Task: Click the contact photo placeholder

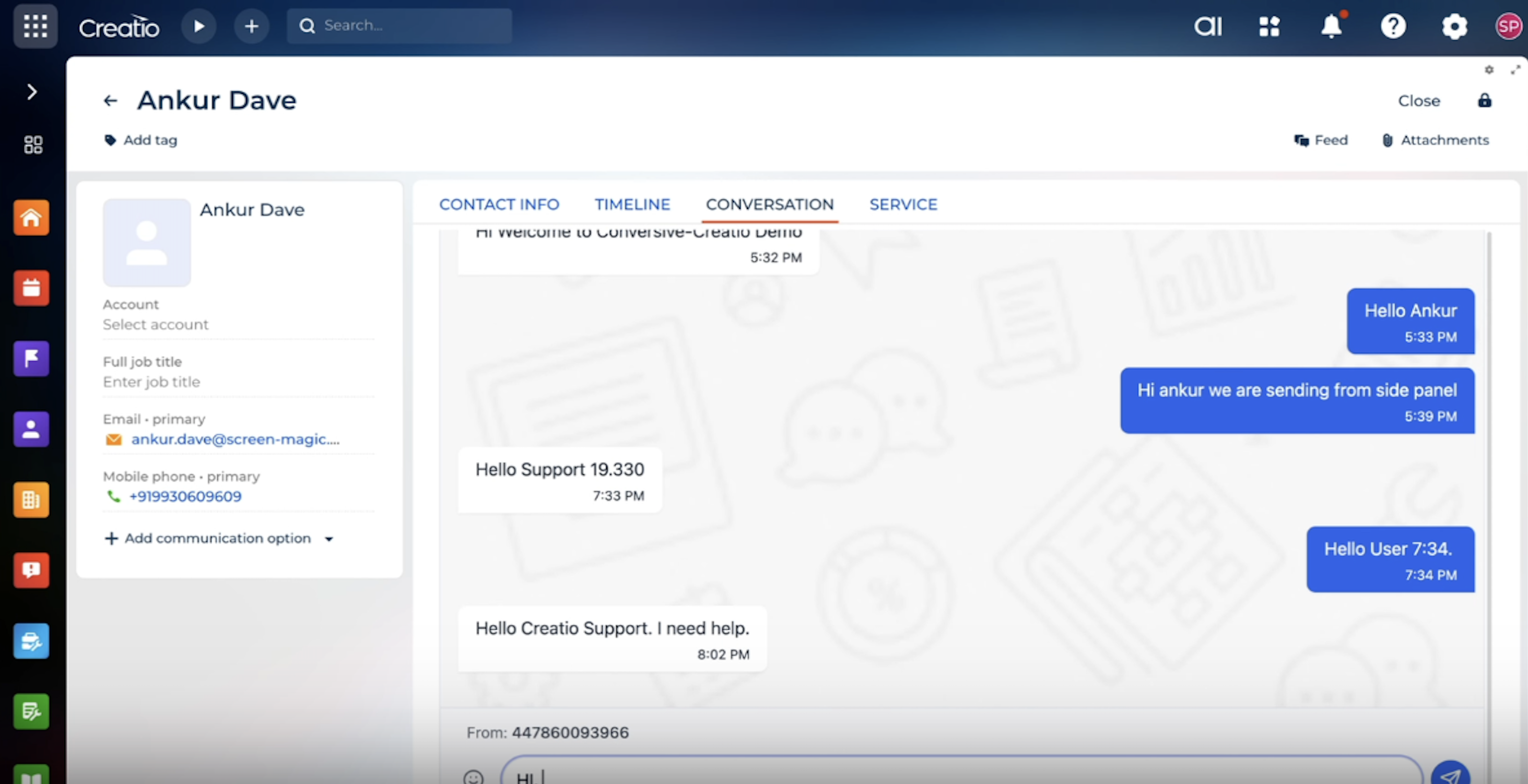Action: (147, 243)
